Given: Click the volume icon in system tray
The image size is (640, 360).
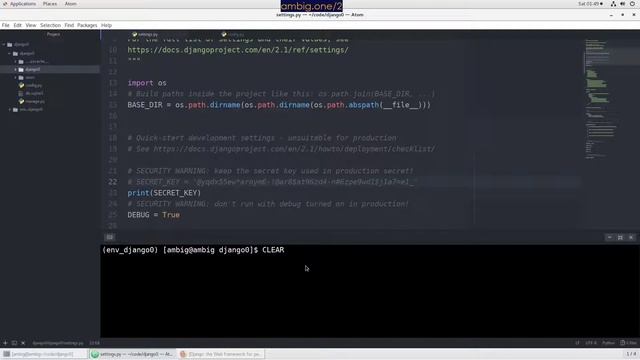Looking at the screenshot, I should point(622,4).
